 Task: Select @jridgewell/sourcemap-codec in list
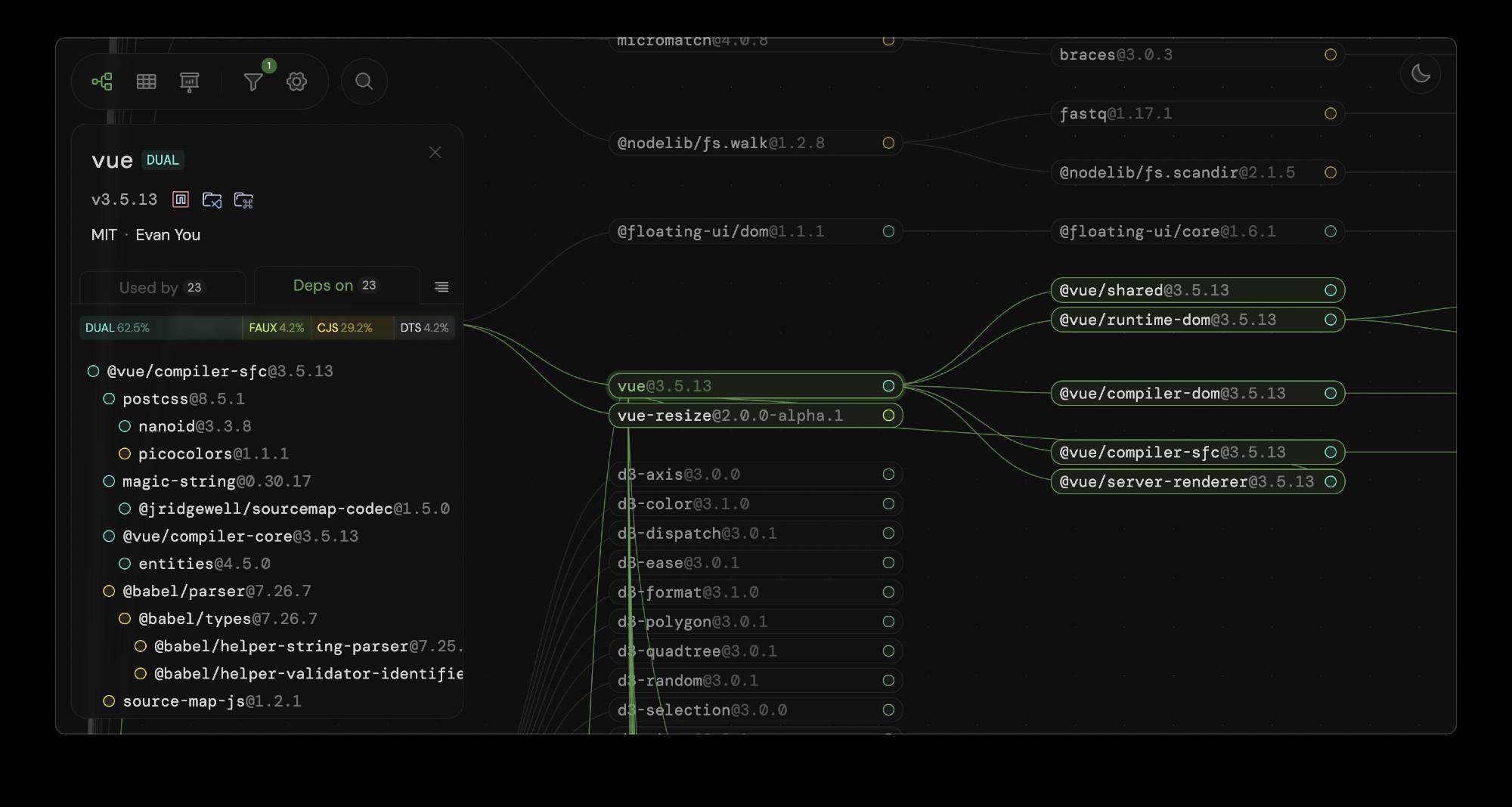[x=294, y=509]
